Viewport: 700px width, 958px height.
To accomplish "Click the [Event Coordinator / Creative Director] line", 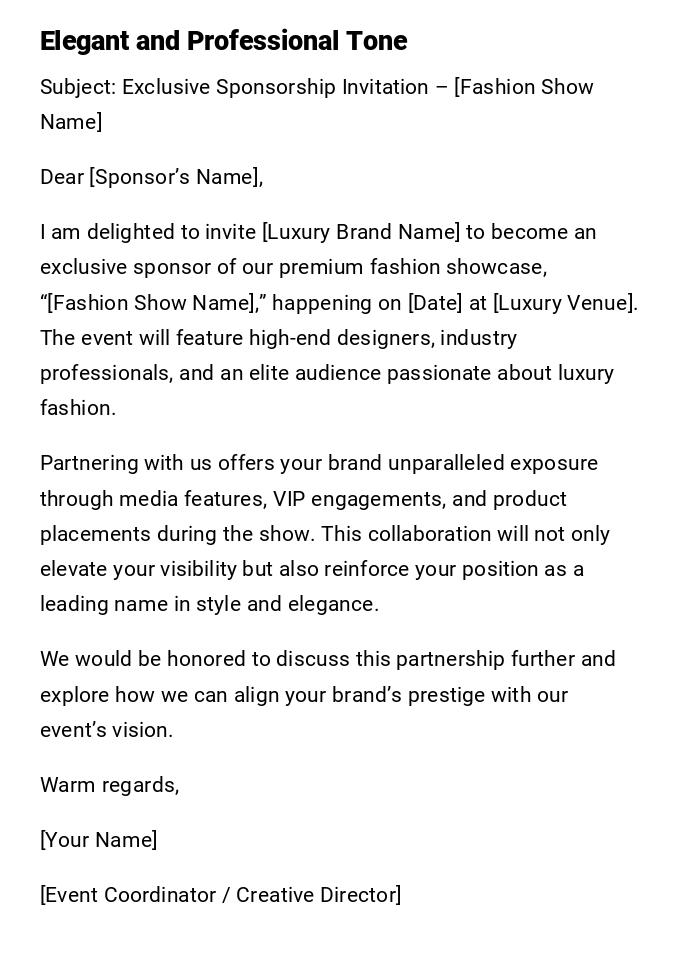I will click(x=220, y=895).
